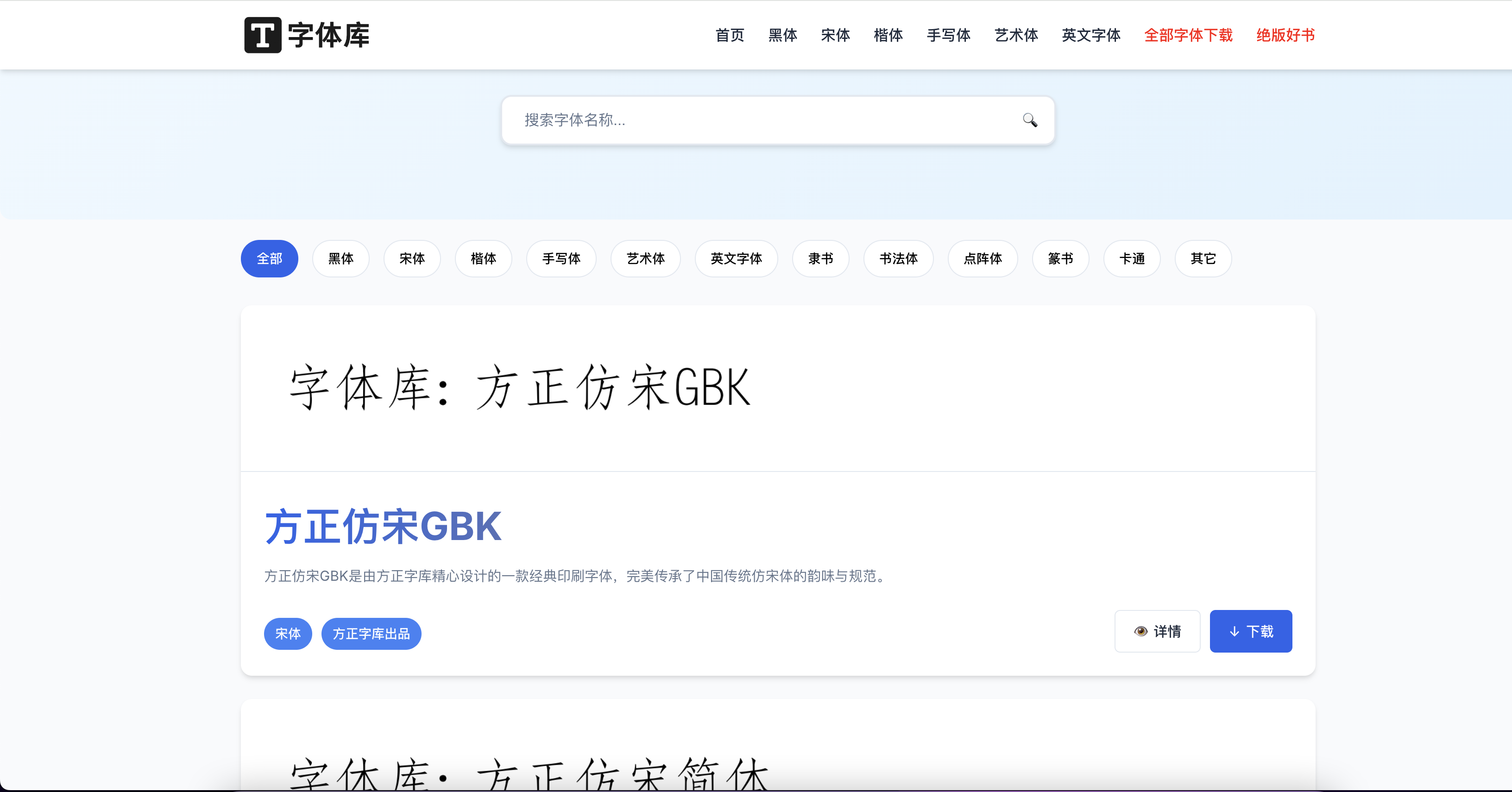1512x792 pixels.
Task: Open the 全部字体下载 link
Action: pos(1187,35)
